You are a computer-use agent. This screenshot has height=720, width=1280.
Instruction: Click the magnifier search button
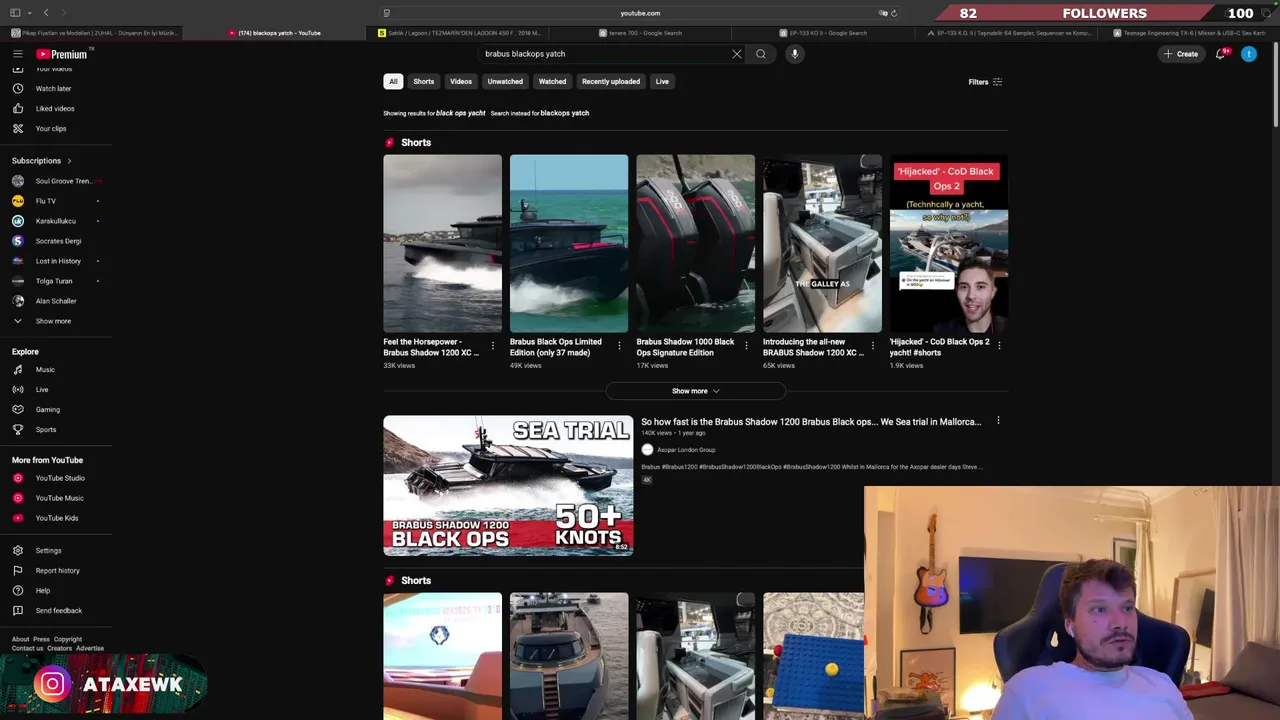point(761,54)
